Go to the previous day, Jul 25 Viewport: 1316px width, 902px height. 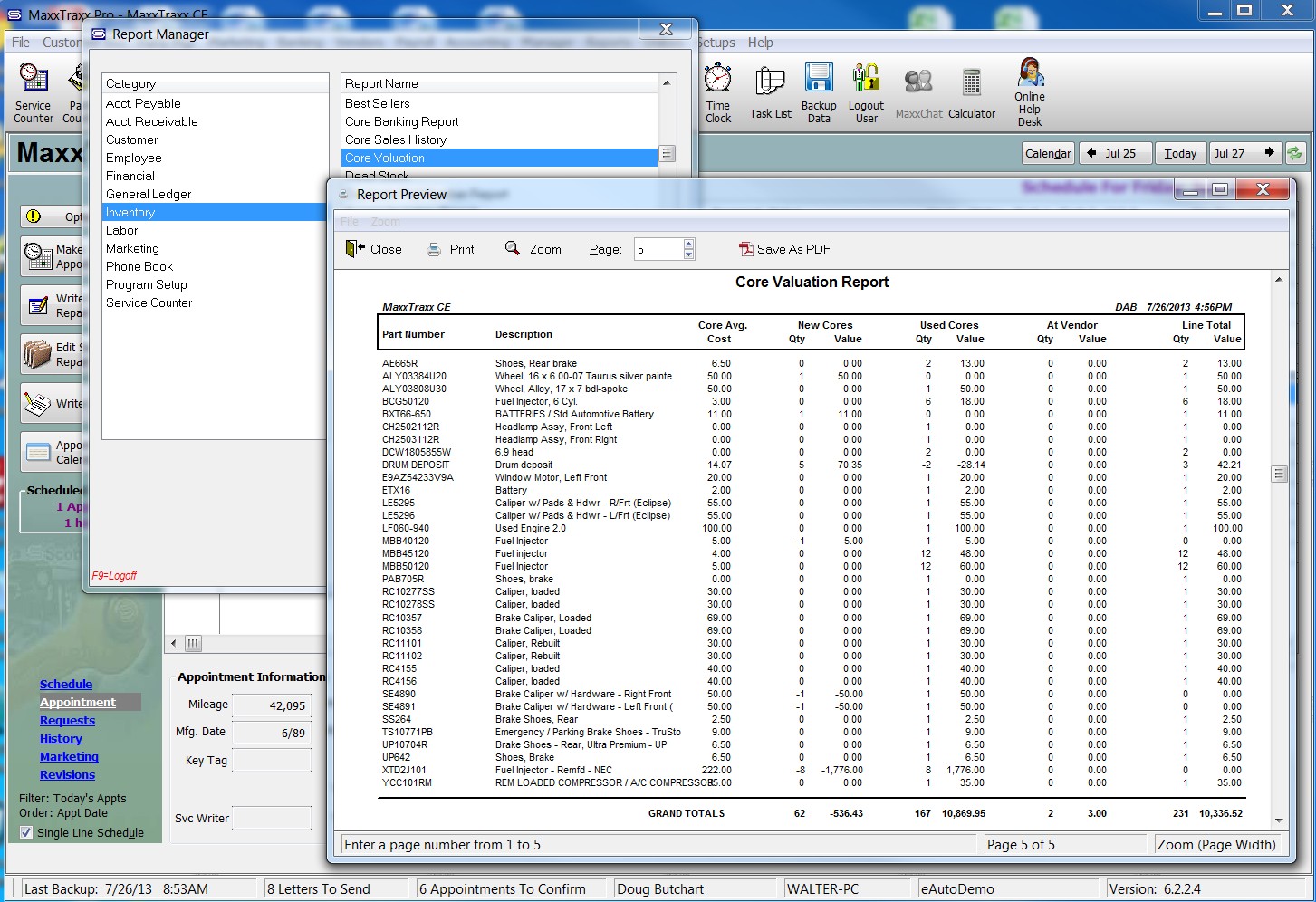click(x=1116, y=153)
